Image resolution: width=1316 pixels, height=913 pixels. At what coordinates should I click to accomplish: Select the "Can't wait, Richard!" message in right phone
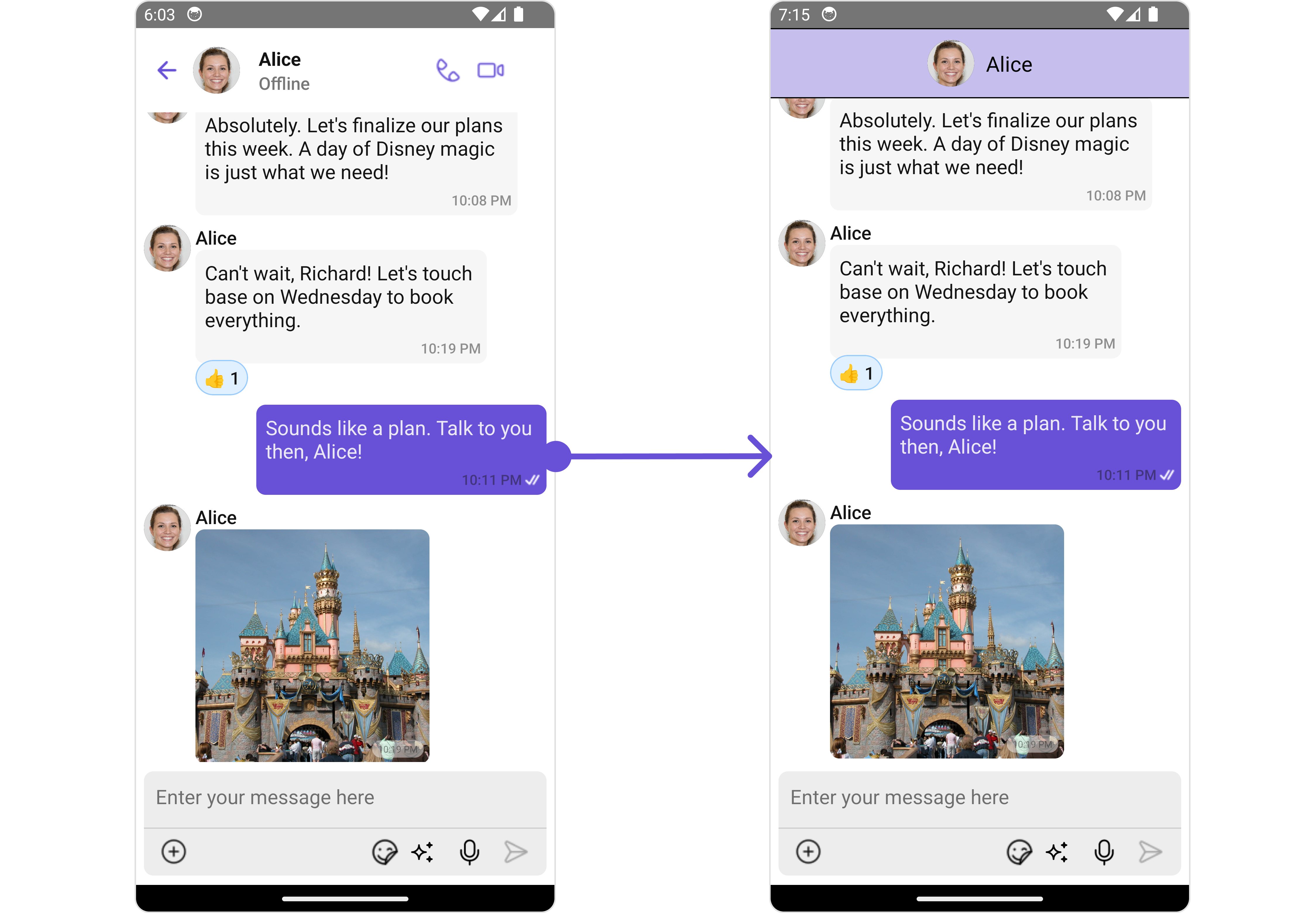point(976,301)
